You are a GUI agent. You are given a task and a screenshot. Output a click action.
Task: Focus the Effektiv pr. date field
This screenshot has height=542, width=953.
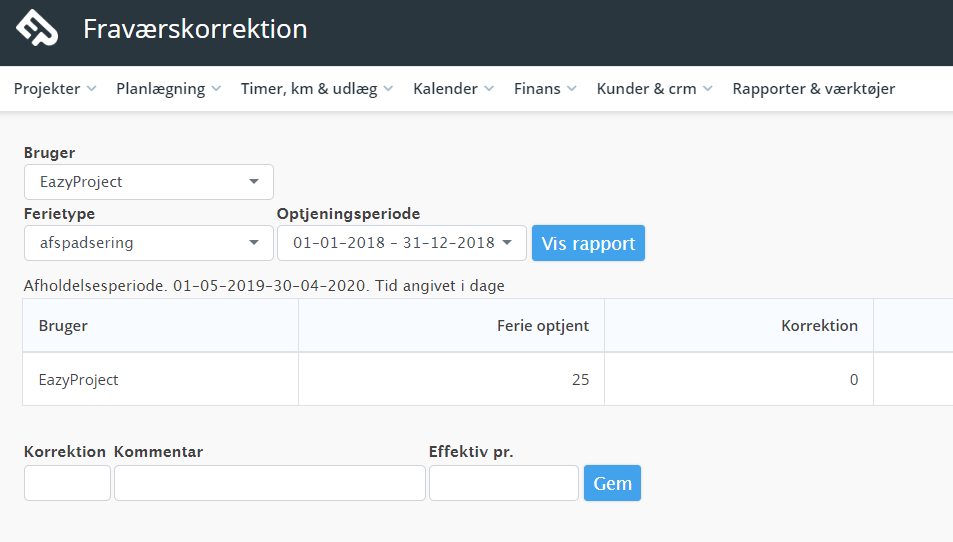point(504,483)
